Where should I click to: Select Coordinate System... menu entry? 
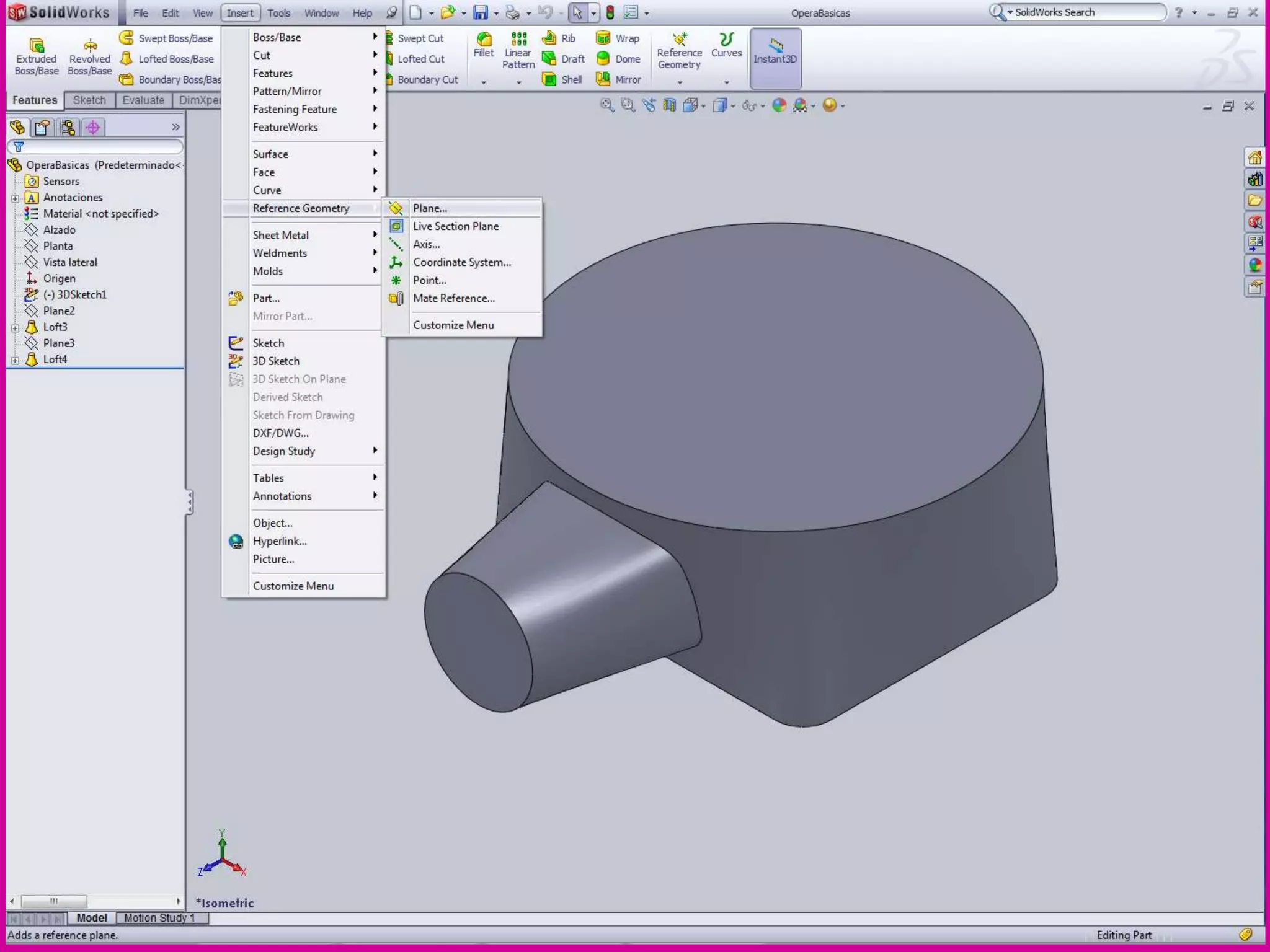461,262
